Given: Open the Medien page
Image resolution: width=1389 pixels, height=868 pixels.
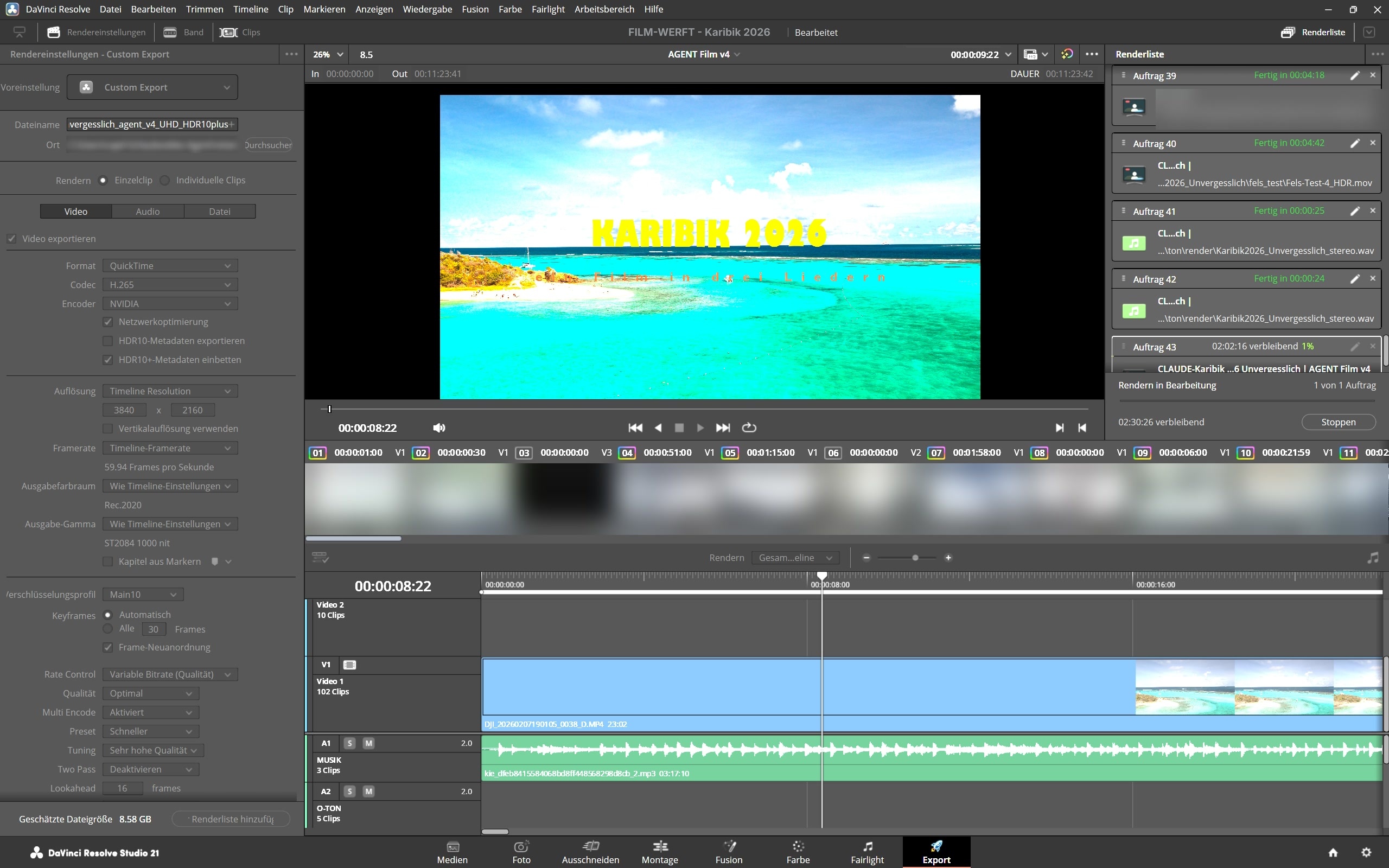Looking at the screenshot, I should [x=453, y=852].
